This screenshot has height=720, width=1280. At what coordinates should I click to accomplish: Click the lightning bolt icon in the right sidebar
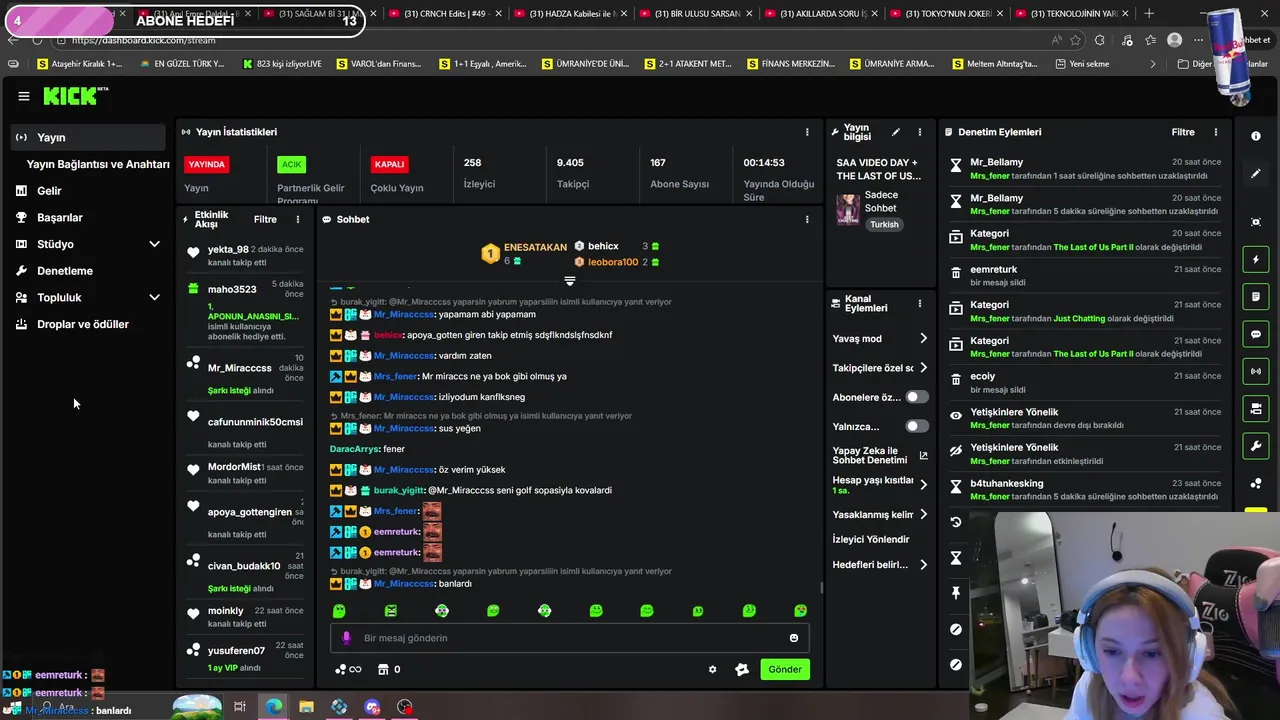[x=1256, y=260]
